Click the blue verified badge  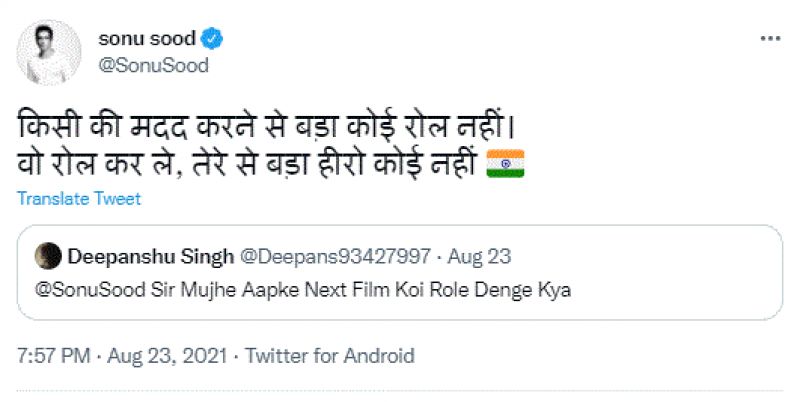tap(212, 39)
